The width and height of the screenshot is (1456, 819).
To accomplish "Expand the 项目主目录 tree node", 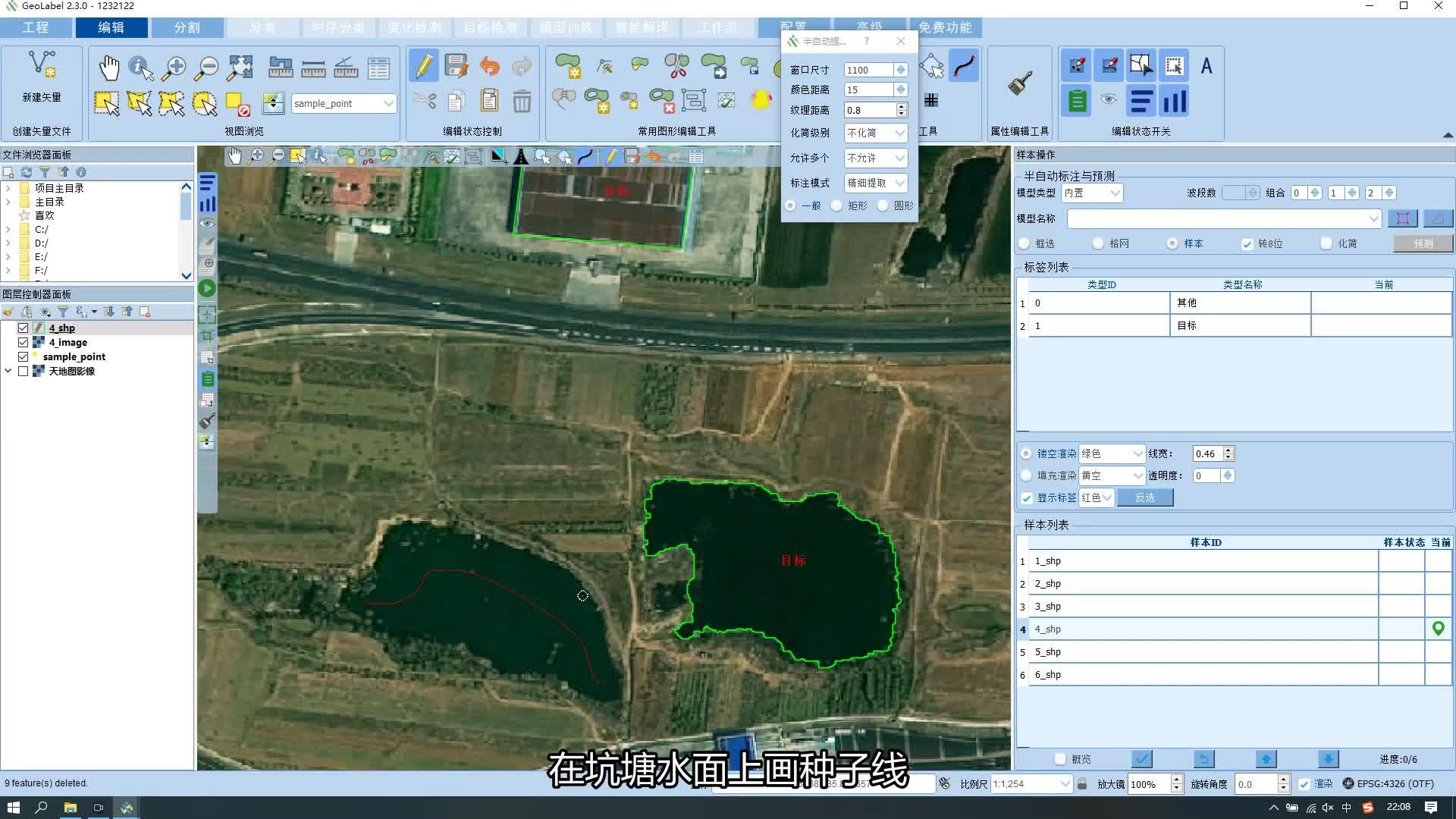I will pyautogui.click(x=8, y=188).
